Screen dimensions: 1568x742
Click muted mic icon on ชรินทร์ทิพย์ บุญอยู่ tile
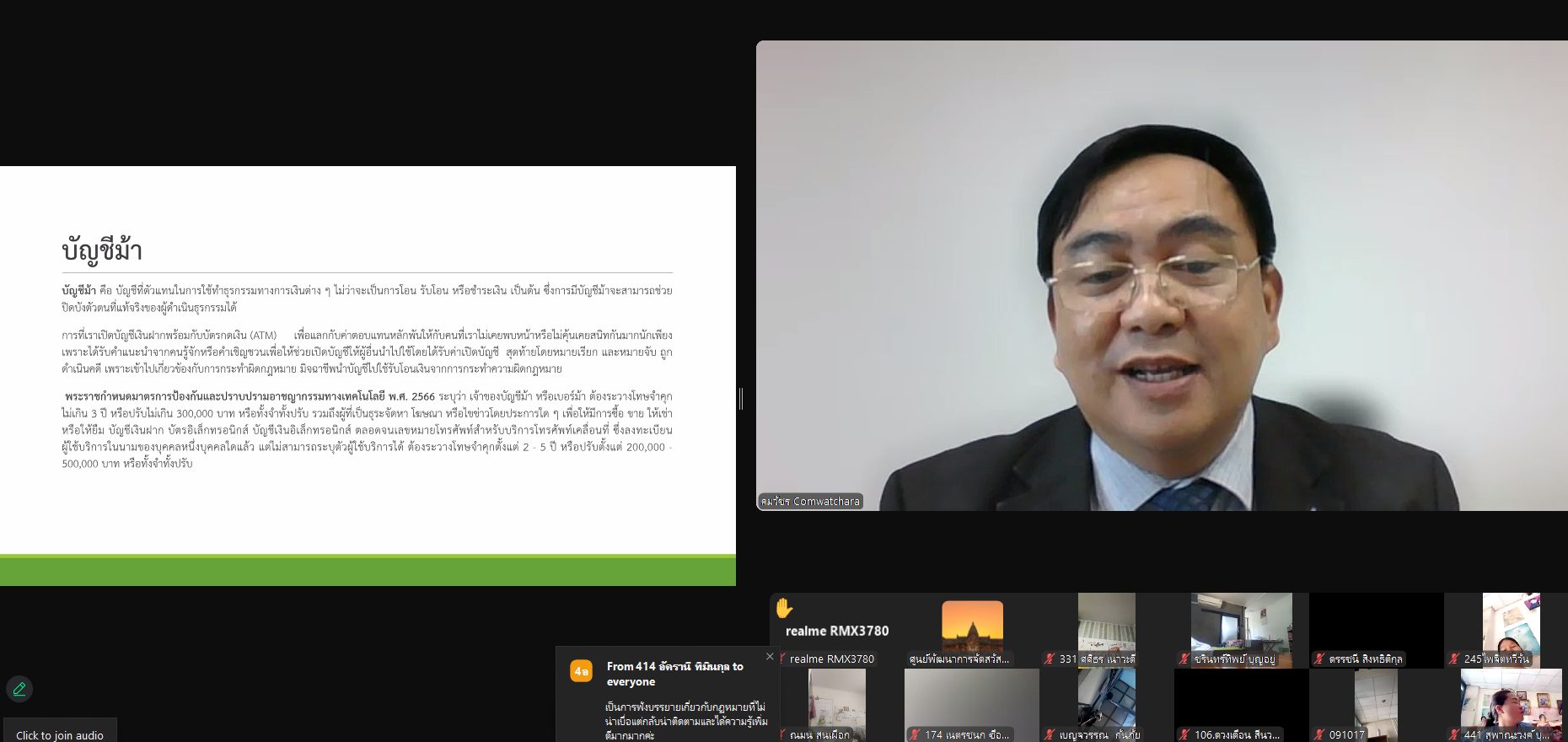tap(1184, 659)
